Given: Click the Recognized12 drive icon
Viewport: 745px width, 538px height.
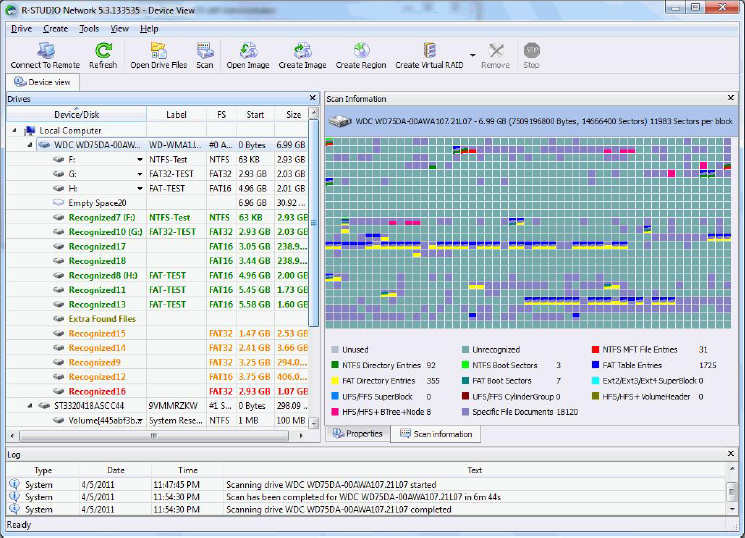Looking at the screenshot, I should pos(58,377).
